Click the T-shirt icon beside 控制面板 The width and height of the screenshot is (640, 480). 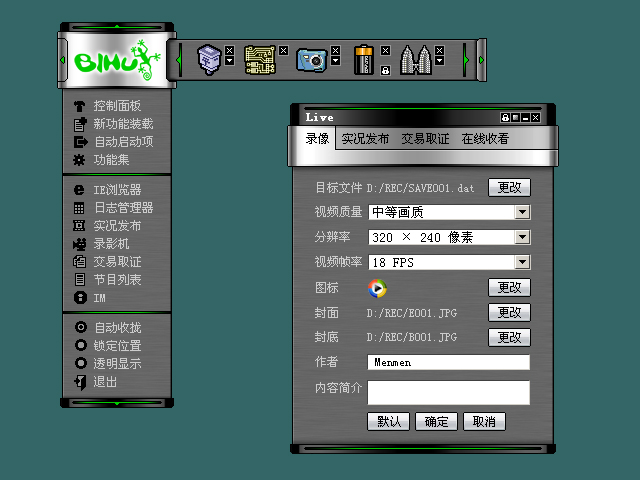pyautogui.click(x=80, y=106)
